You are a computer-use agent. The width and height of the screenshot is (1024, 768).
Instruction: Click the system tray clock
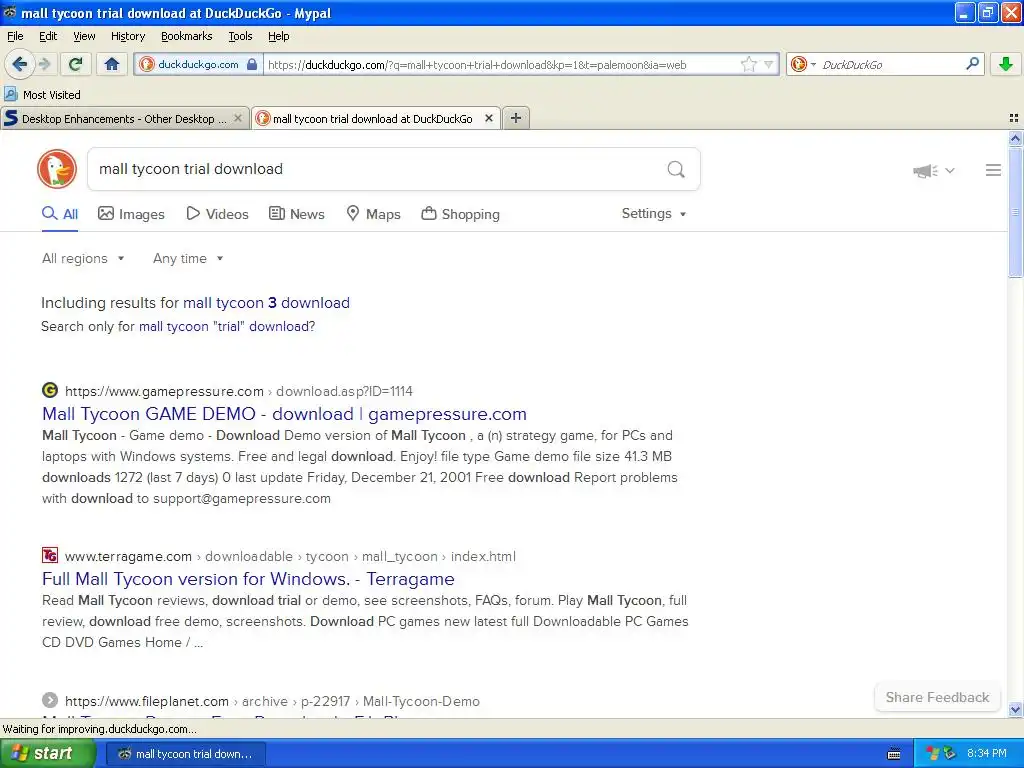coord(987,754)
